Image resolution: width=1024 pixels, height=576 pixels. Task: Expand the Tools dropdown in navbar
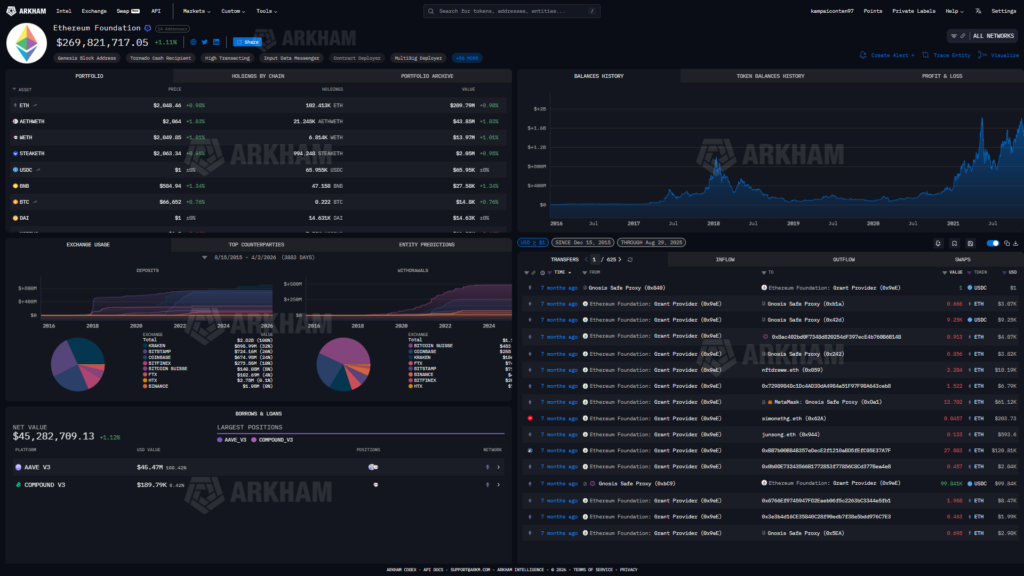click(266, 10)
